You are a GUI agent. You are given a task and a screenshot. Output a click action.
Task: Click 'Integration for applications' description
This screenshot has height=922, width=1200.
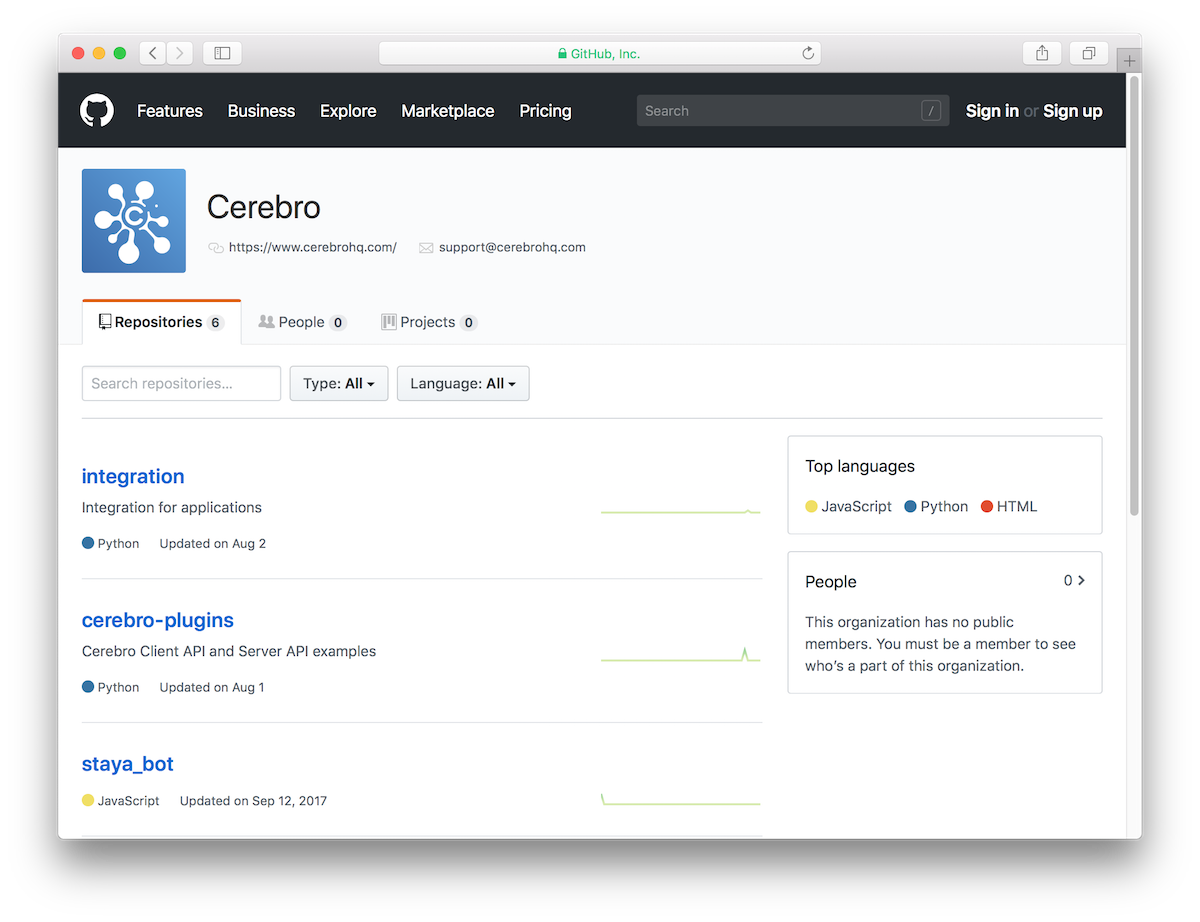[172, 507]
